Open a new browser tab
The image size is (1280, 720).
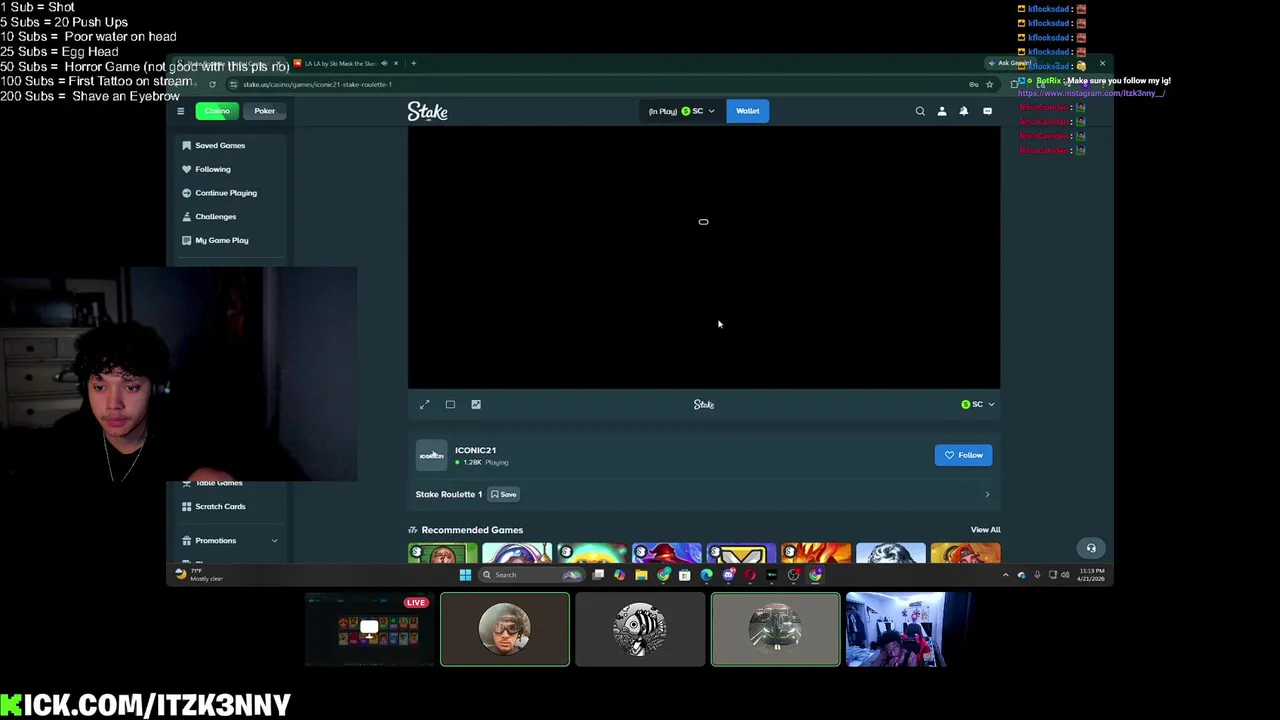pos(413,63)
